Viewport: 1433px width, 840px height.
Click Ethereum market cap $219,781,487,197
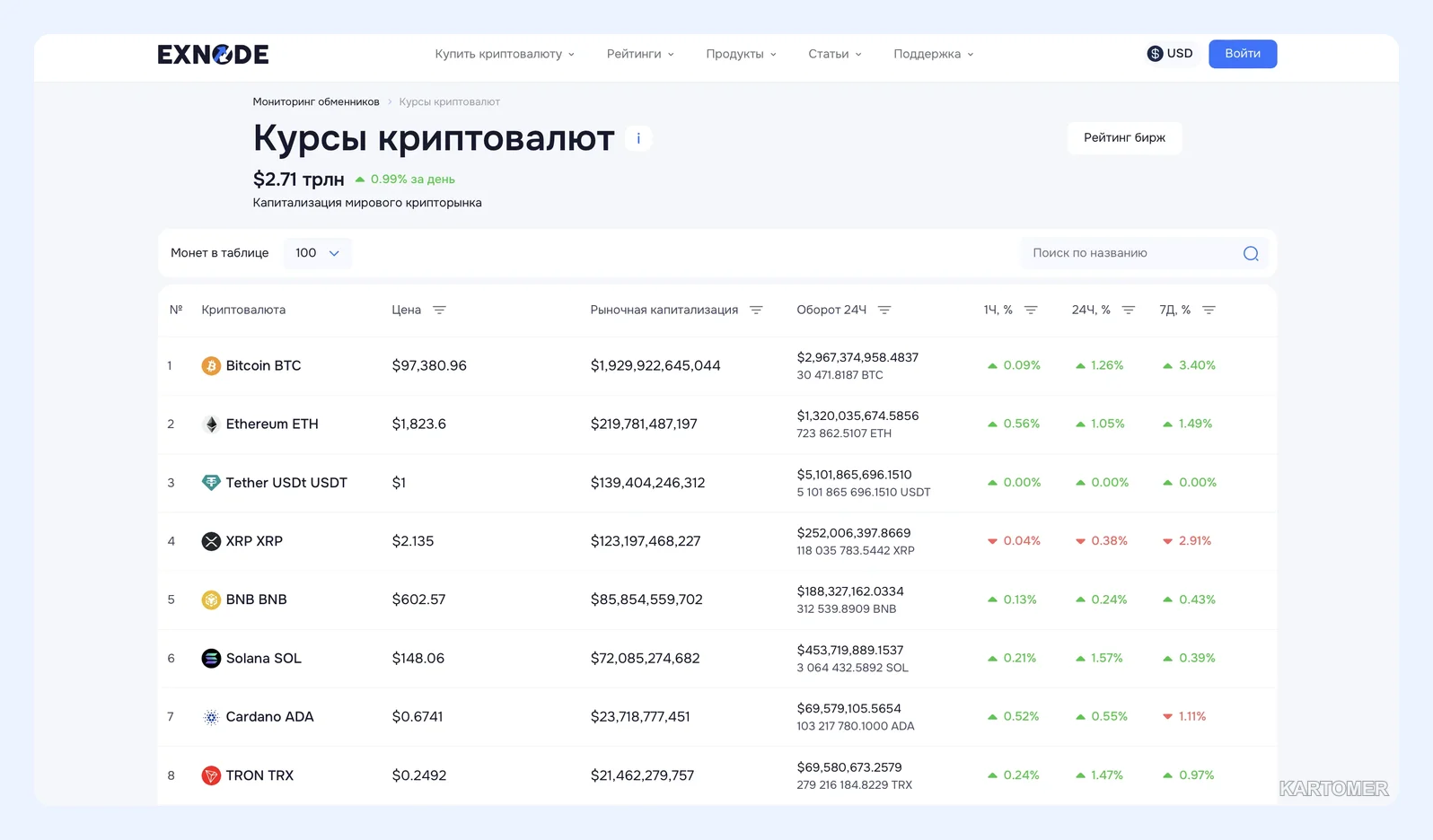point(644,424)
